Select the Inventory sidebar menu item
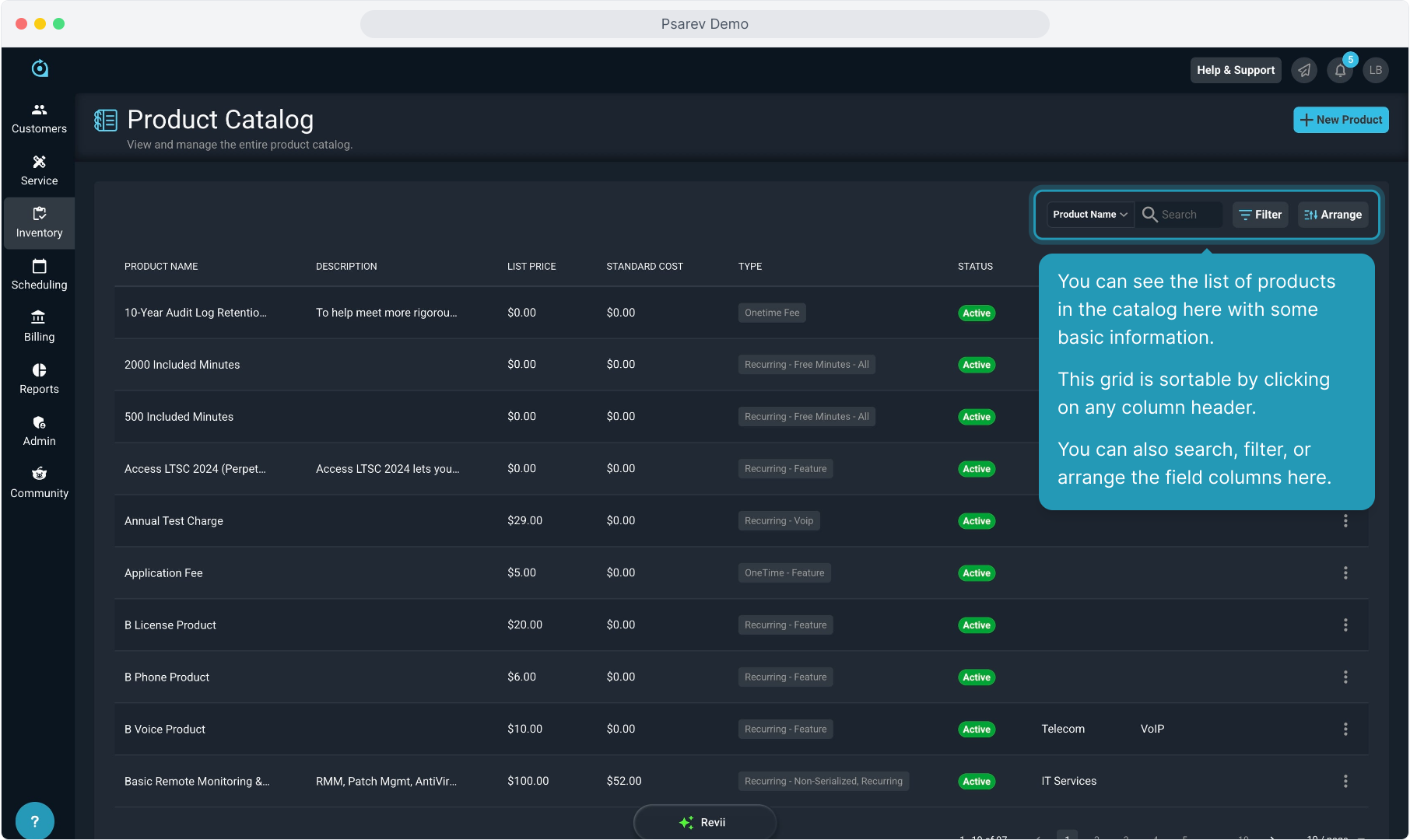The width and height of the screenshot is (1410, 840). [39, 222]
